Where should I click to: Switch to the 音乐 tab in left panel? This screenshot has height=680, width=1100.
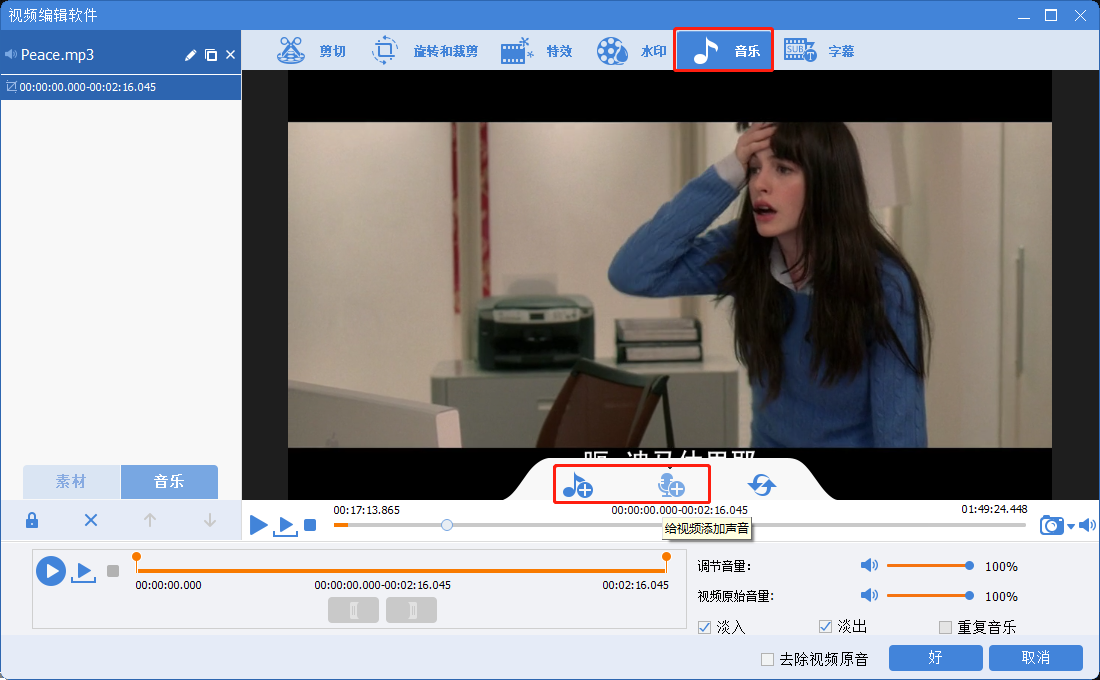click(x=169, y=481)
